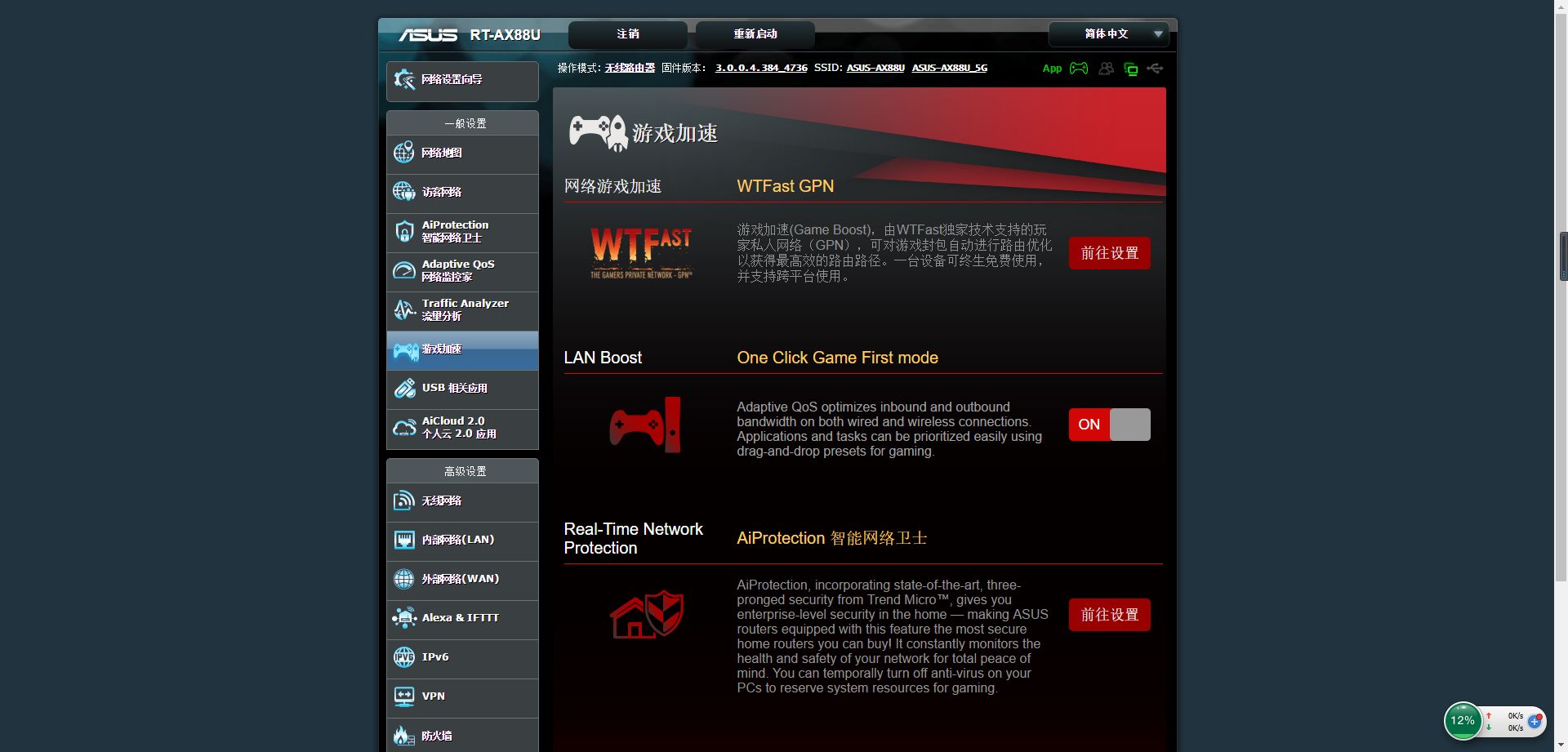
Task: Click the WTFast logo image
Action: point(641,254)
